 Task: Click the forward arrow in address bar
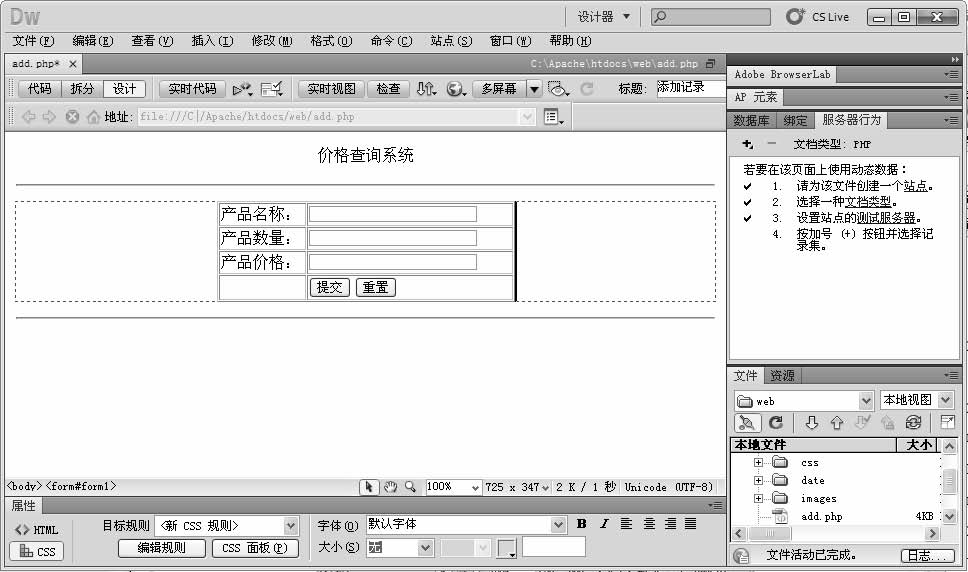point(49,117)
